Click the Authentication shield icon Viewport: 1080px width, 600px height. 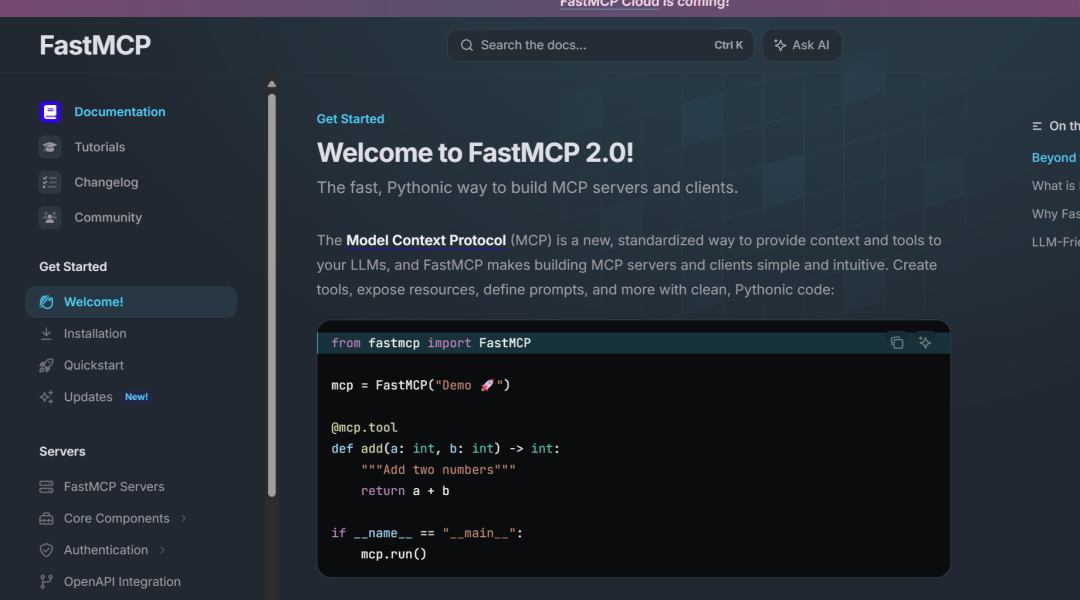[x=46, y=550]
